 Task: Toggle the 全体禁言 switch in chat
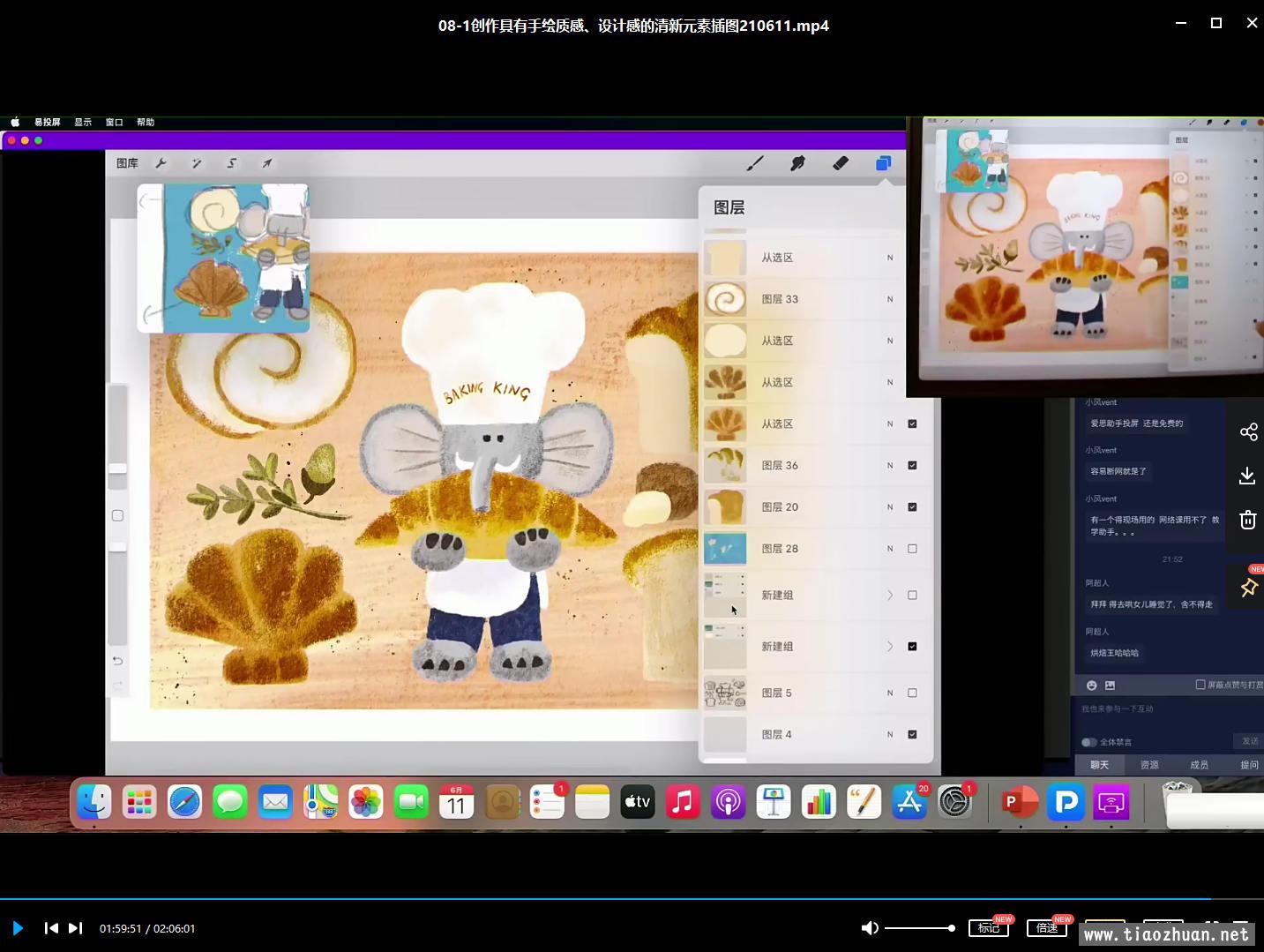[1089, 742]
